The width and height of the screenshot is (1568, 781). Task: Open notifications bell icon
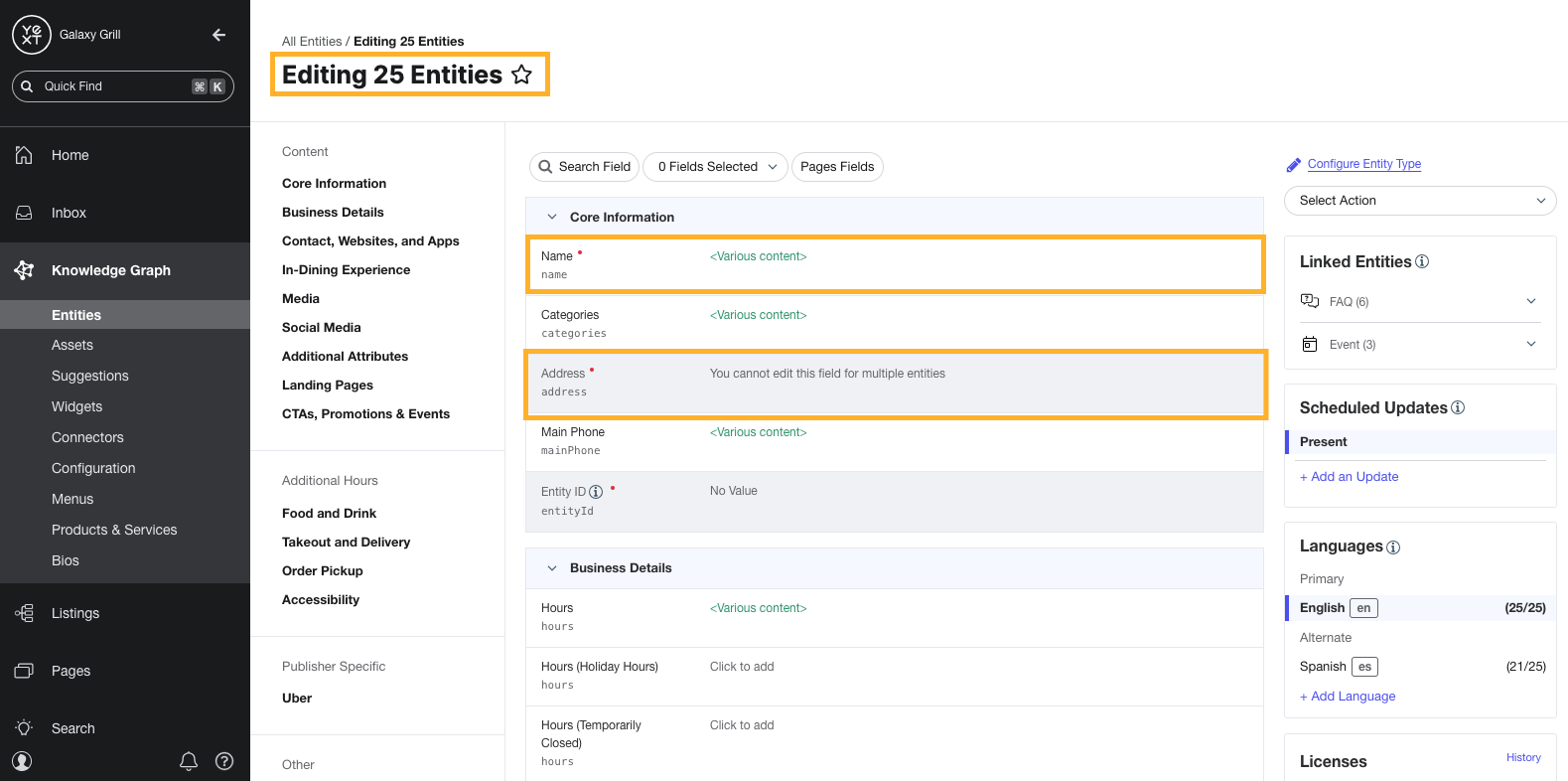click(x=189, y=761)
